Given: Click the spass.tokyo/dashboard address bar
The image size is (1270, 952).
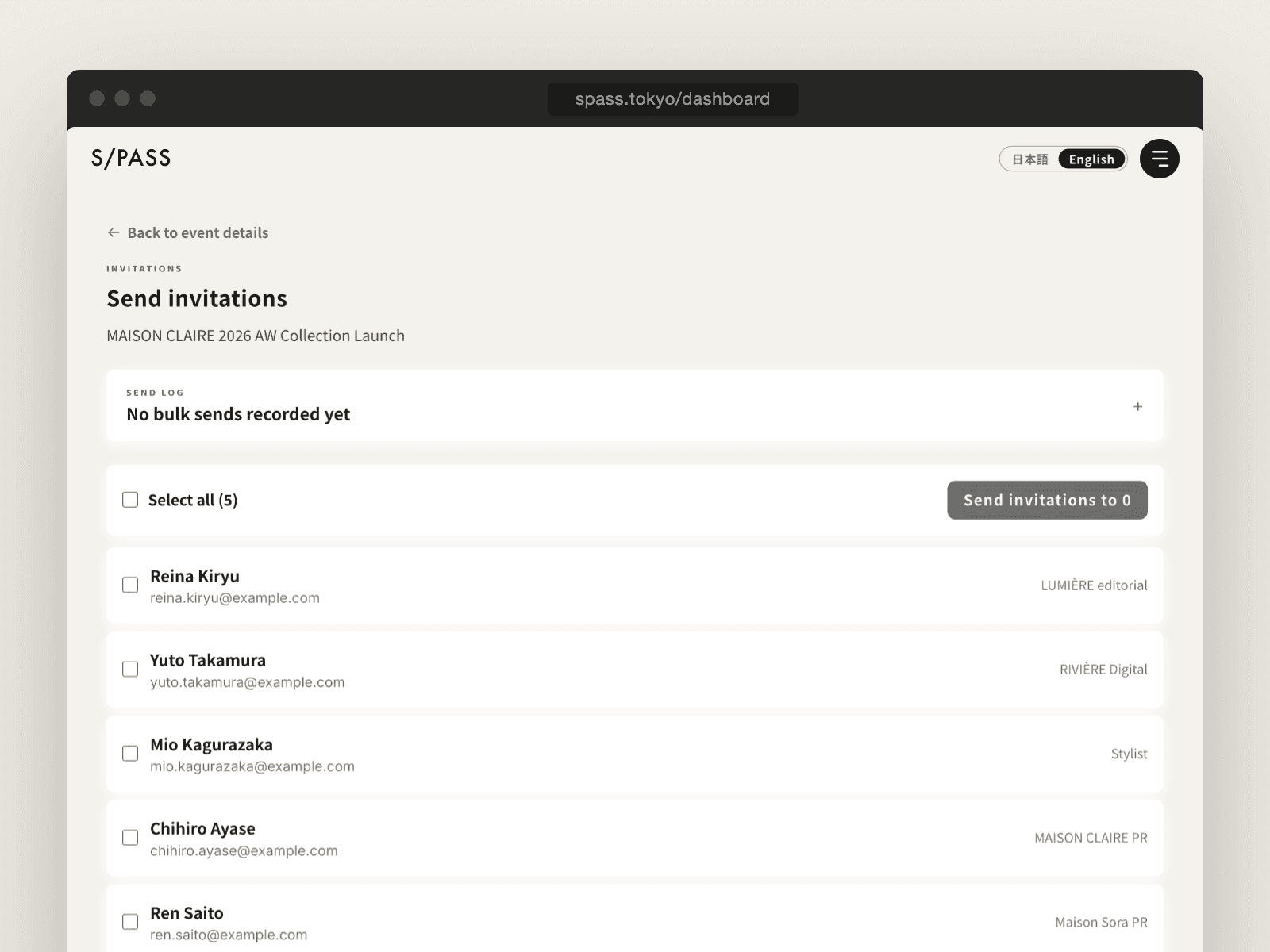Looking at the screenshot, I should click(x=672, y=99).
